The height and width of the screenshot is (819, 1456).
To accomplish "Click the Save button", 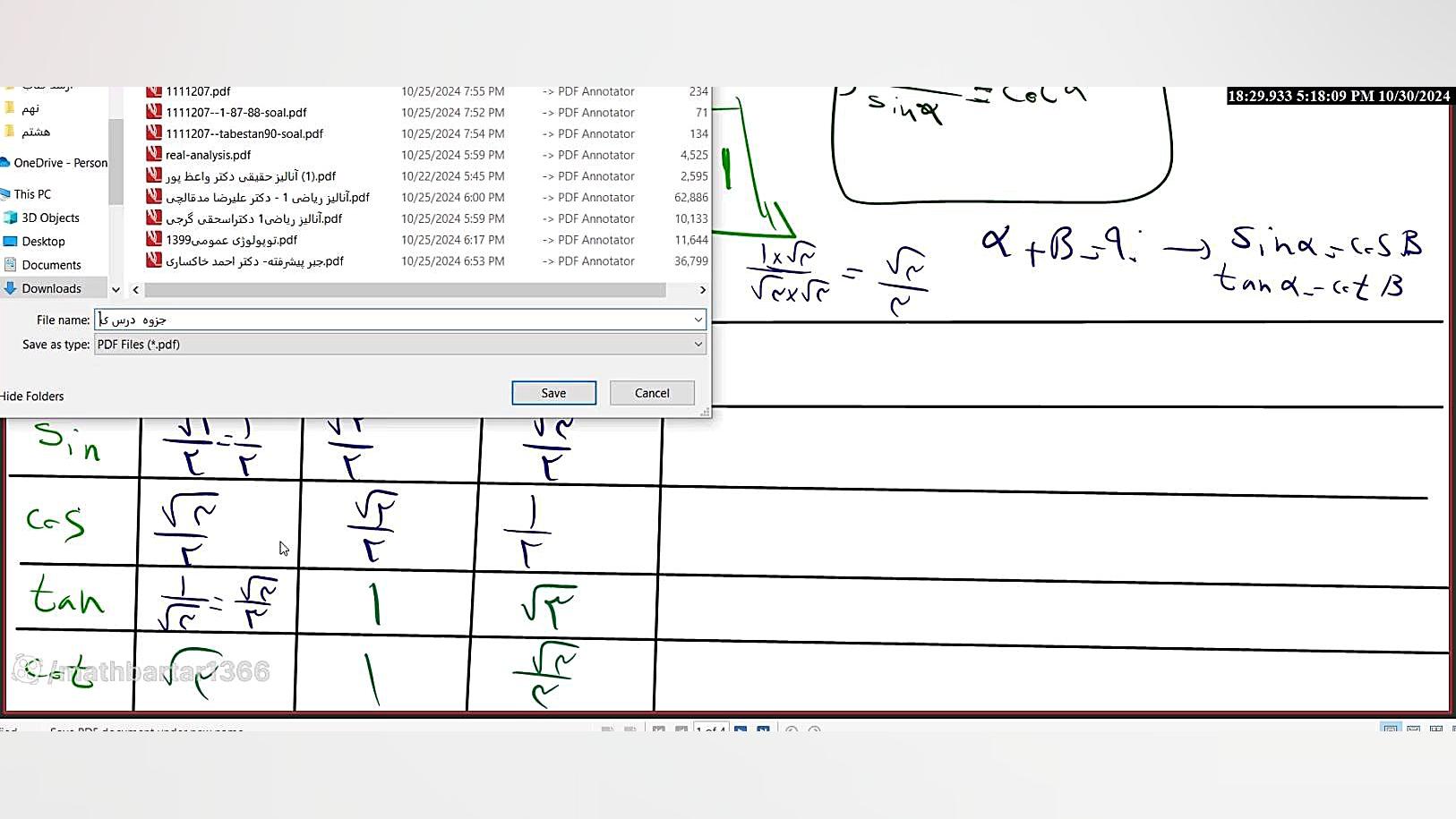I will pos(554,393).
